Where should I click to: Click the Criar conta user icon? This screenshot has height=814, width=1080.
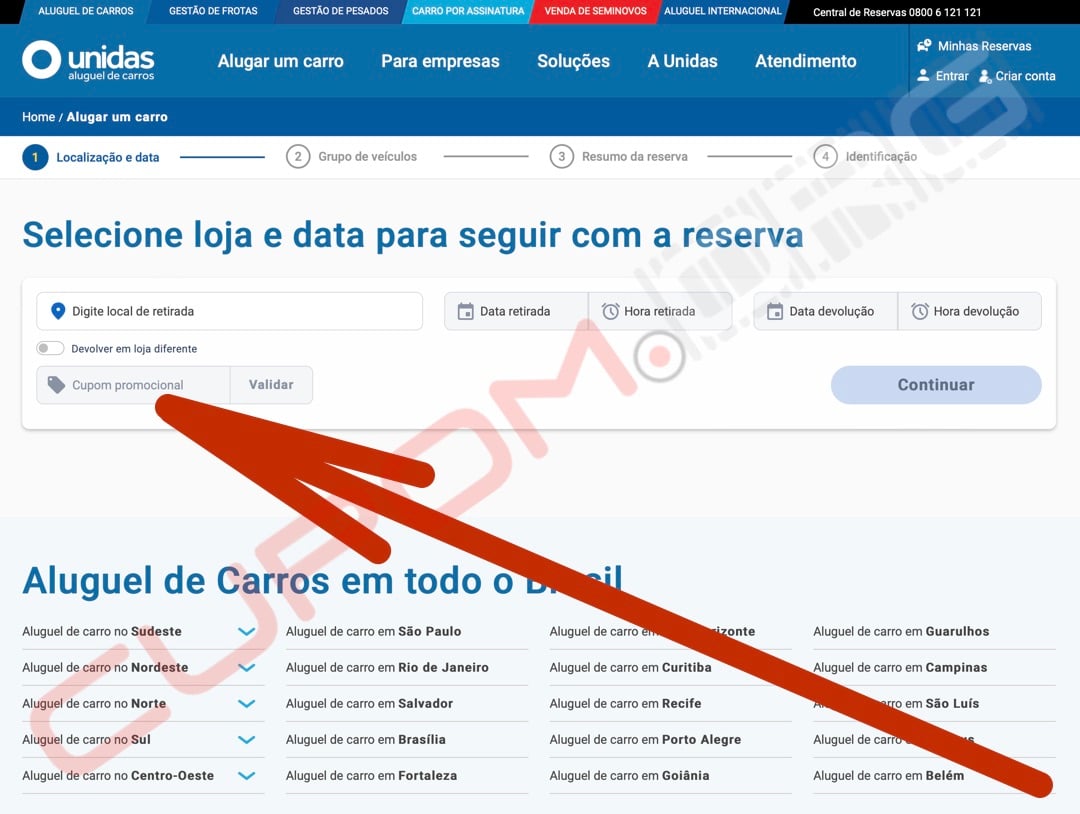[x=985, y=76]
